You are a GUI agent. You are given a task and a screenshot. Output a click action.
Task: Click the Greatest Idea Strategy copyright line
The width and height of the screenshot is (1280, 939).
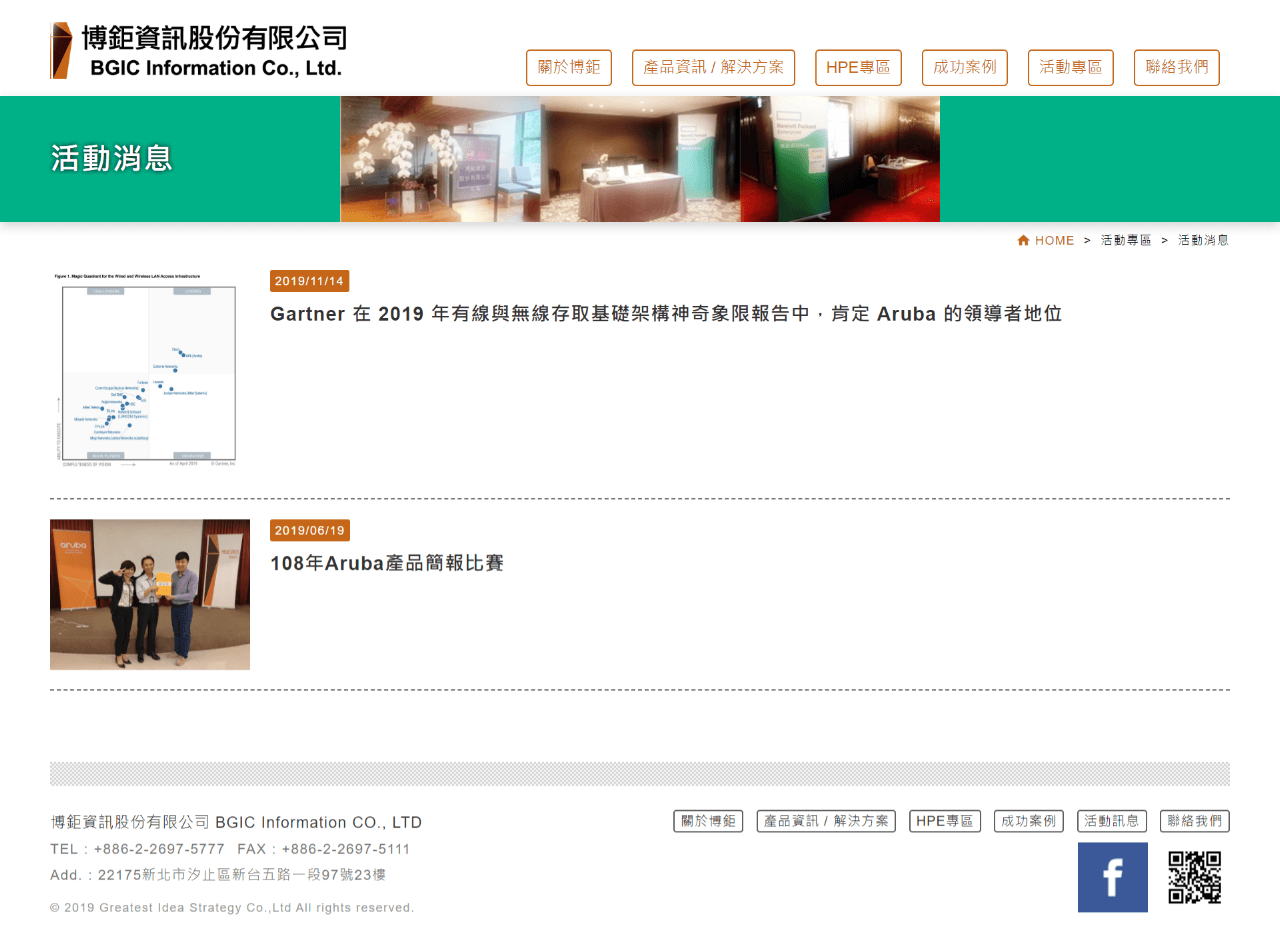(232, 908)
